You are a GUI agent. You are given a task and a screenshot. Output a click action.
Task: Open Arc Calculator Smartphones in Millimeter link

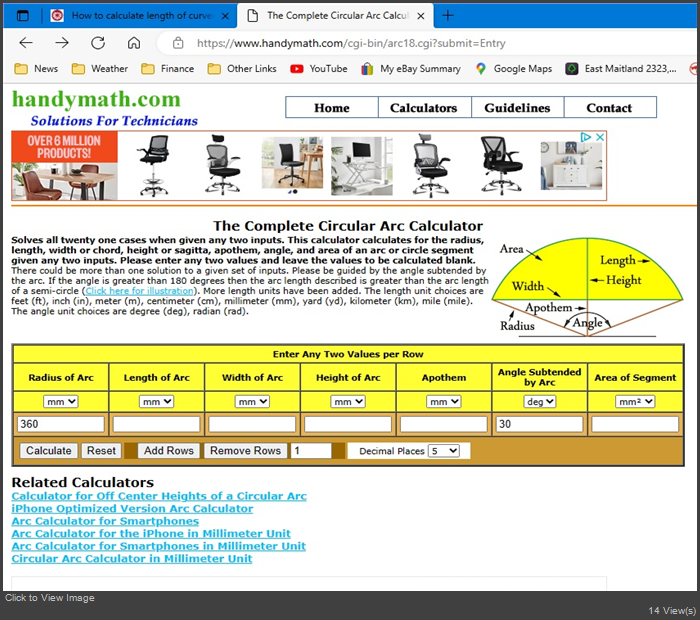point(158,546)
